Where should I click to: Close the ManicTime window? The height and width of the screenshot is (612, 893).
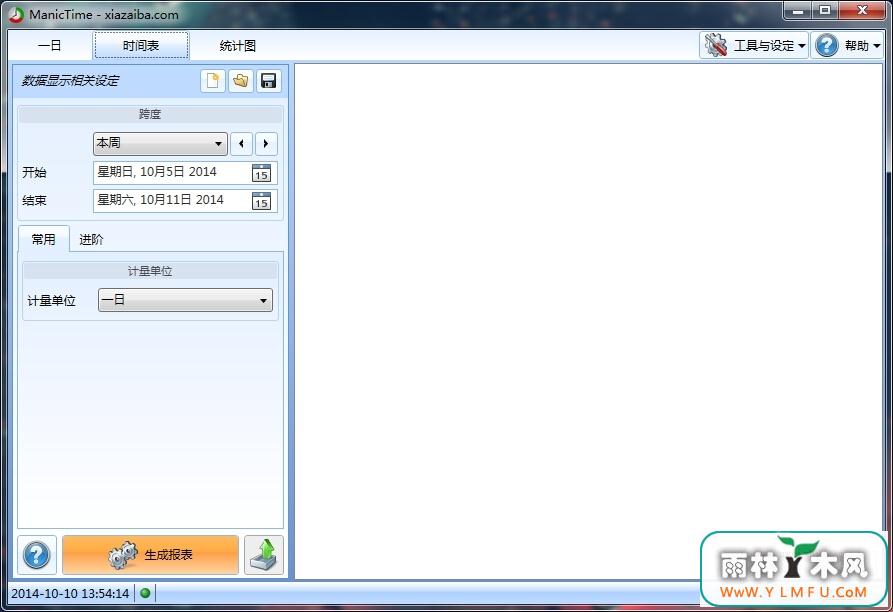point(862,10)
